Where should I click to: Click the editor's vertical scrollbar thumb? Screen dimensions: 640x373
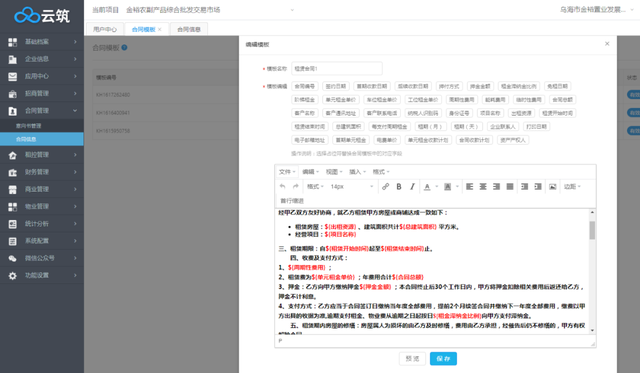point(592,230)
